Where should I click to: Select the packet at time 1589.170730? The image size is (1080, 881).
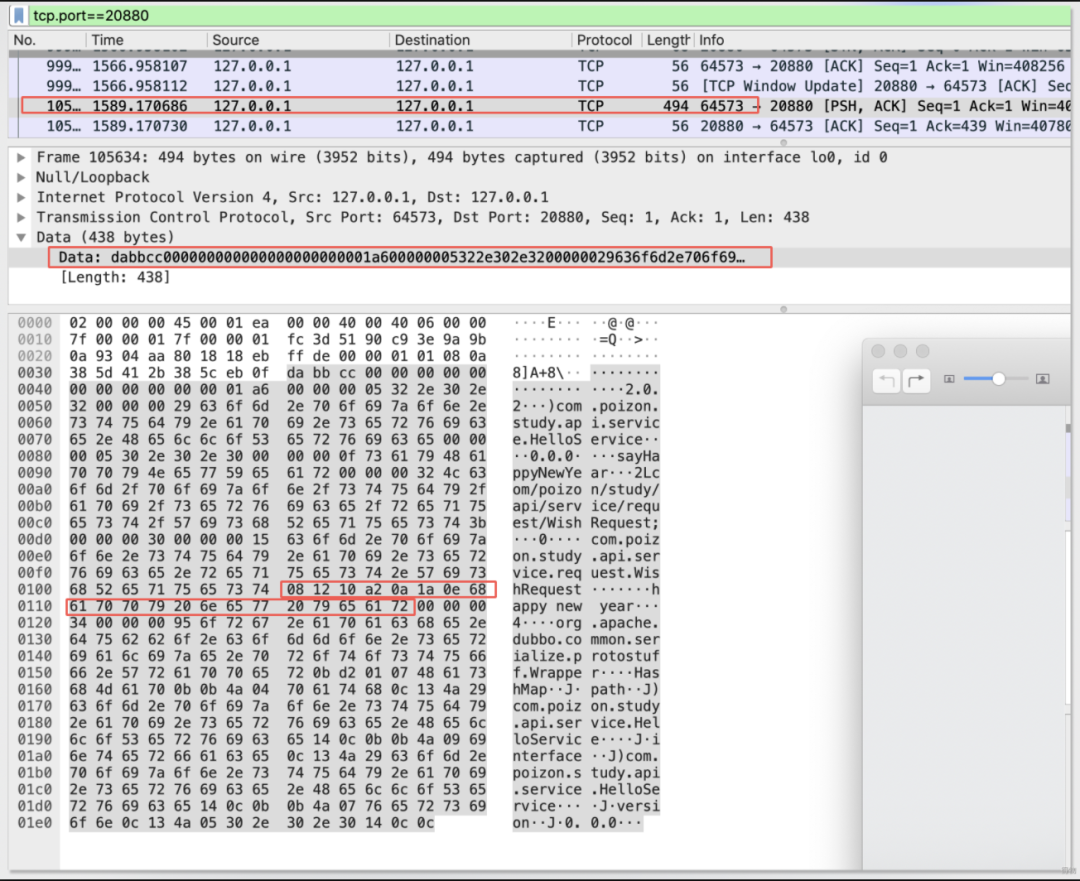click(540, 126)
